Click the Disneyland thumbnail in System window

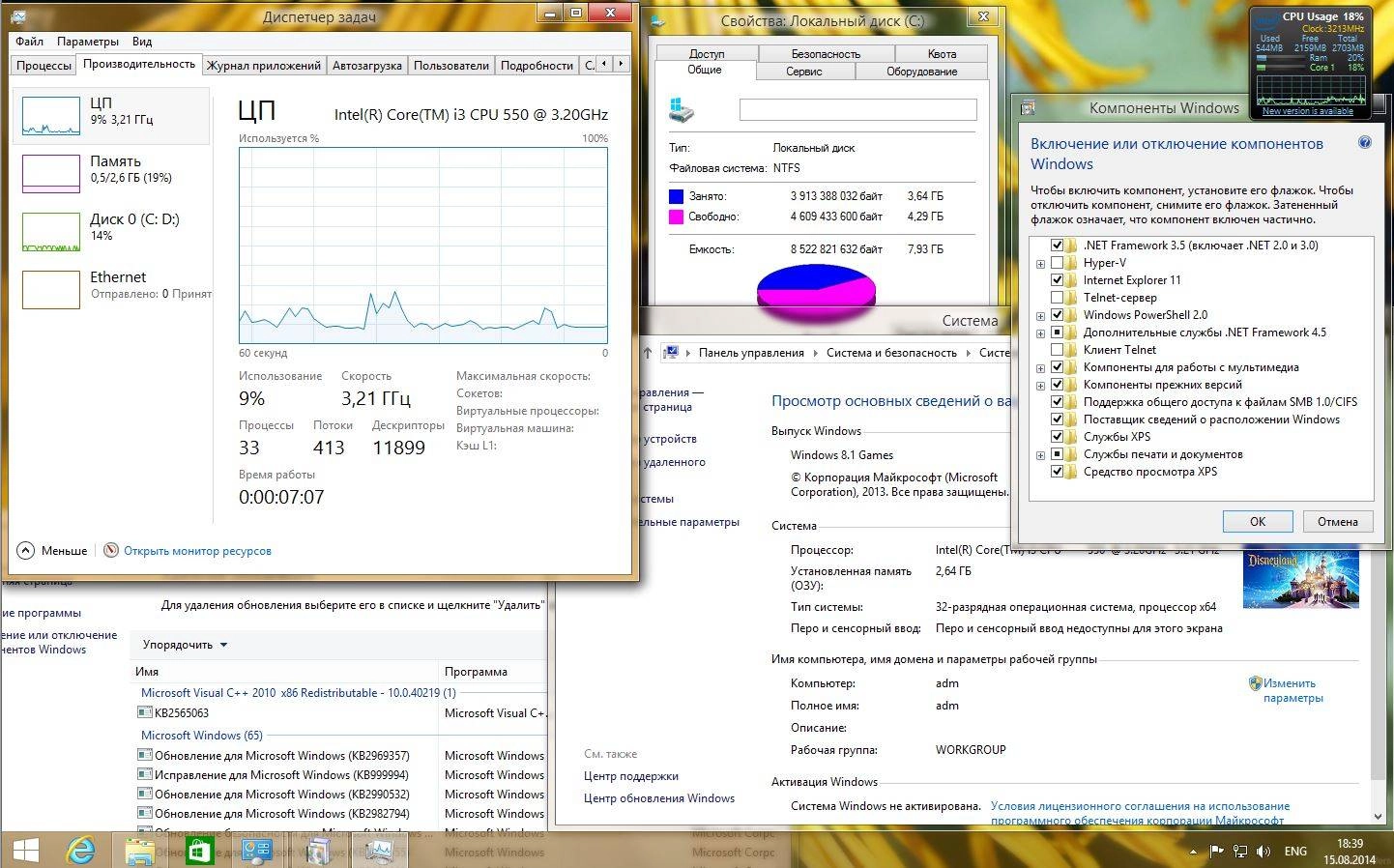1300,579
